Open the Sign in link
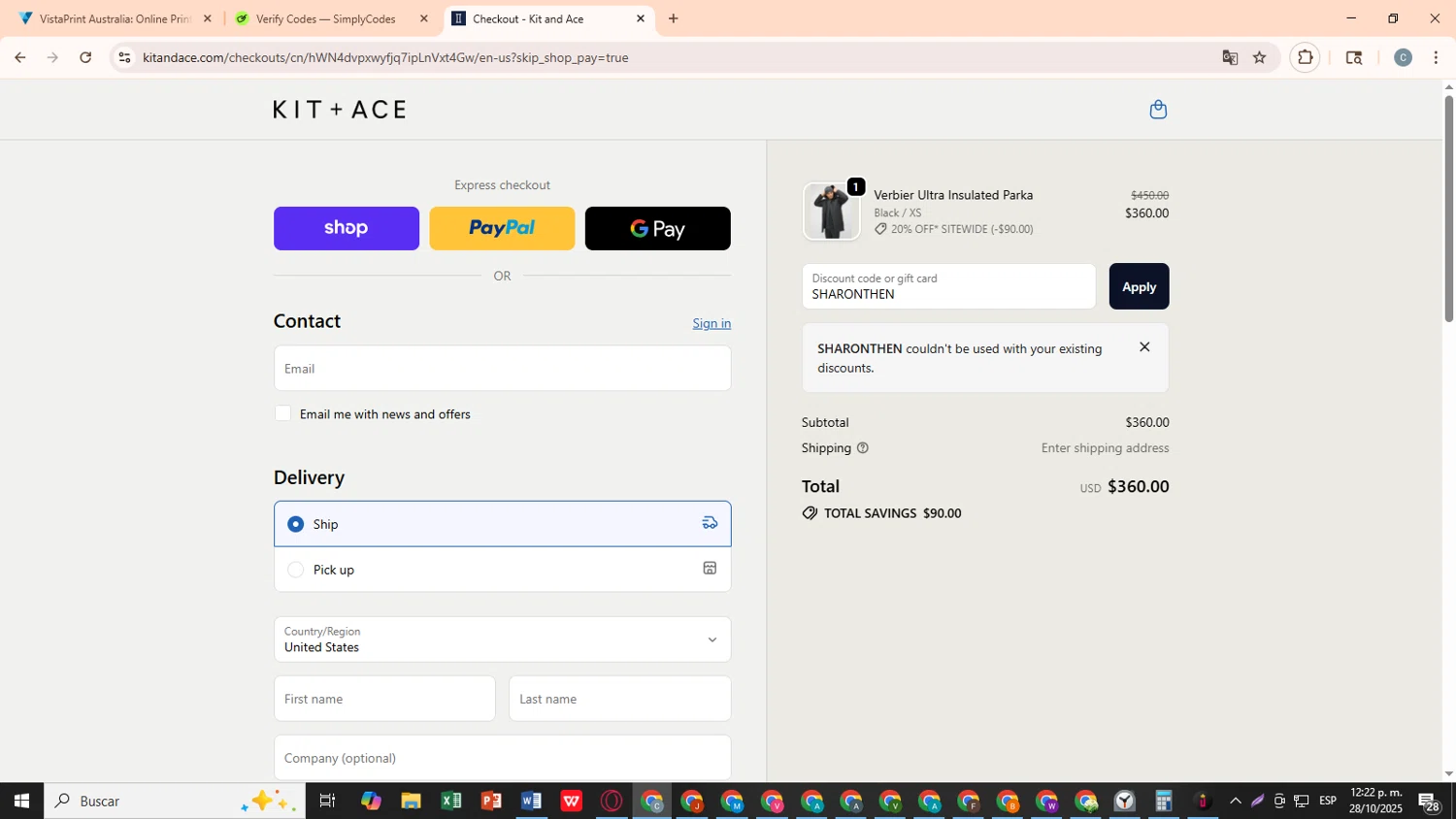The image size is (1456, 819). [711, 323]
